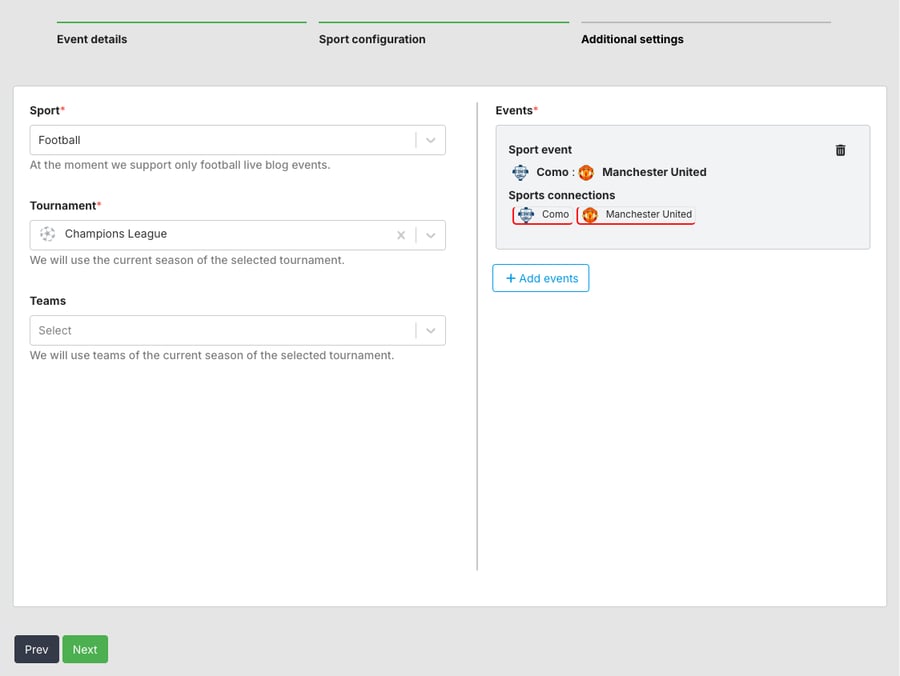The height and width of the screenshot is (676, 900).
Task: Click the 'current season of the selected tournament' hint under Tournament
Action: pos(187,261)
